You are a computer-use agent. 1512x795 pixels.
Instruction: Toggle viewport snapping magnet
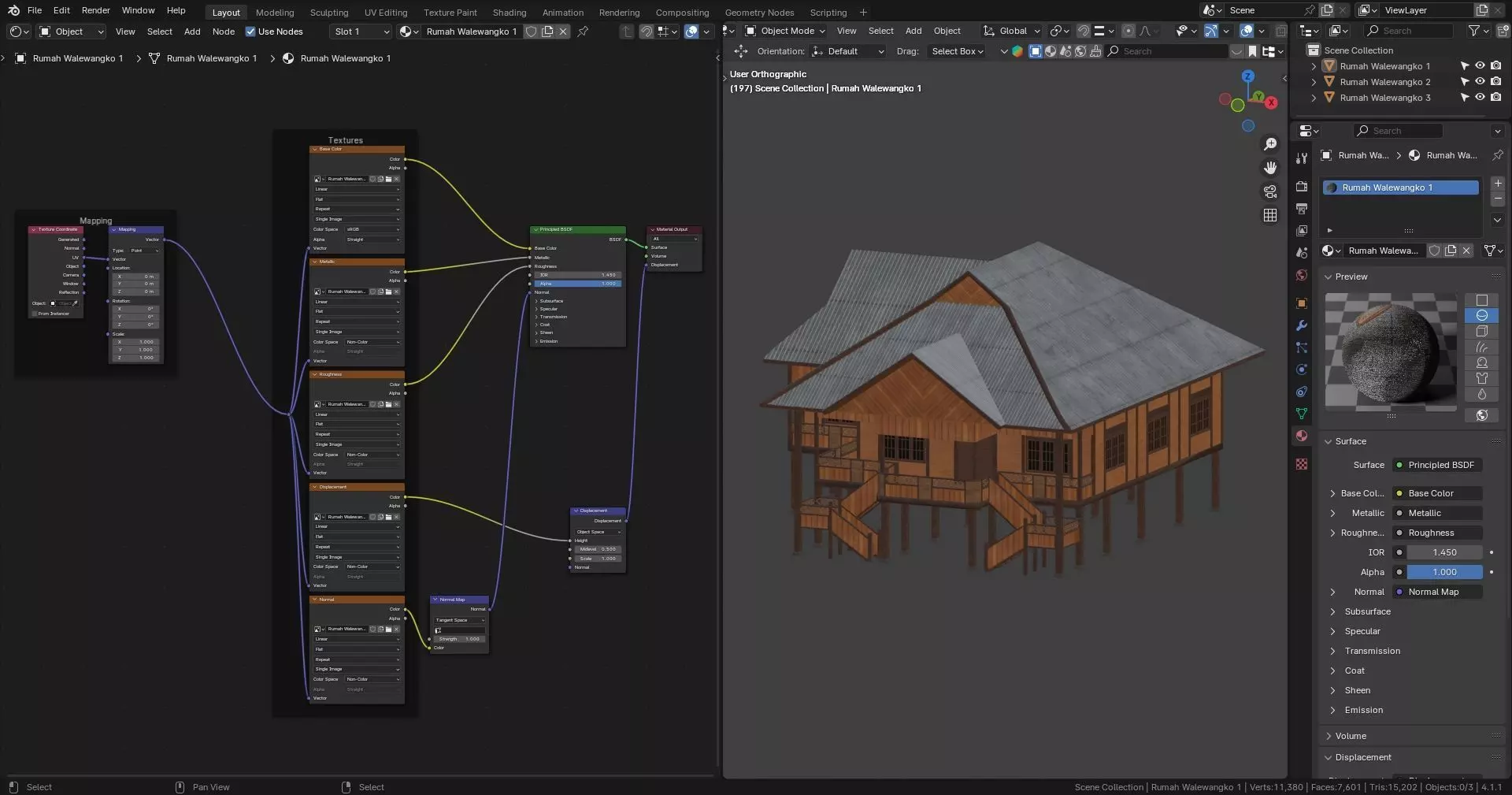(x=1084, y=31)
